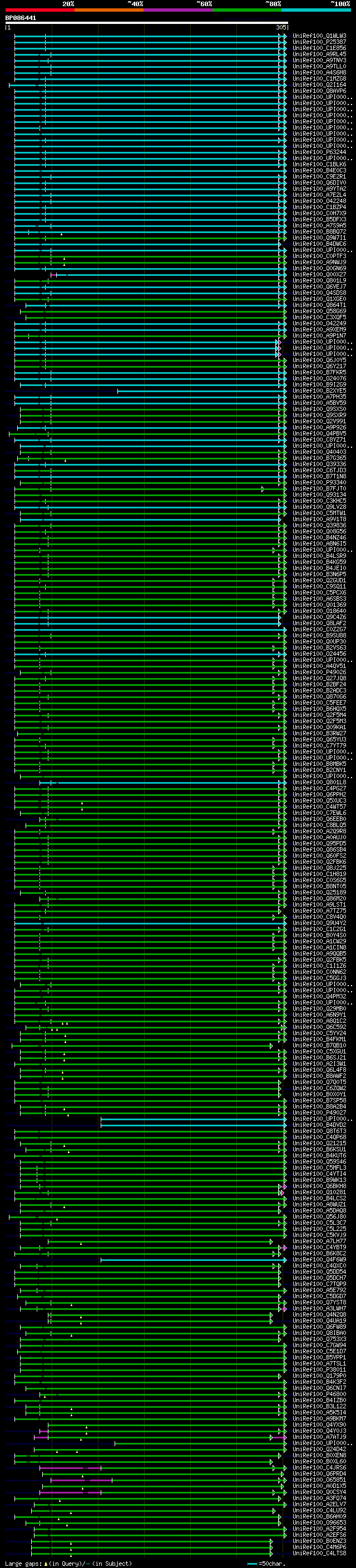Select the label UniRef100_Q9U4Y2

click(319, 923)
